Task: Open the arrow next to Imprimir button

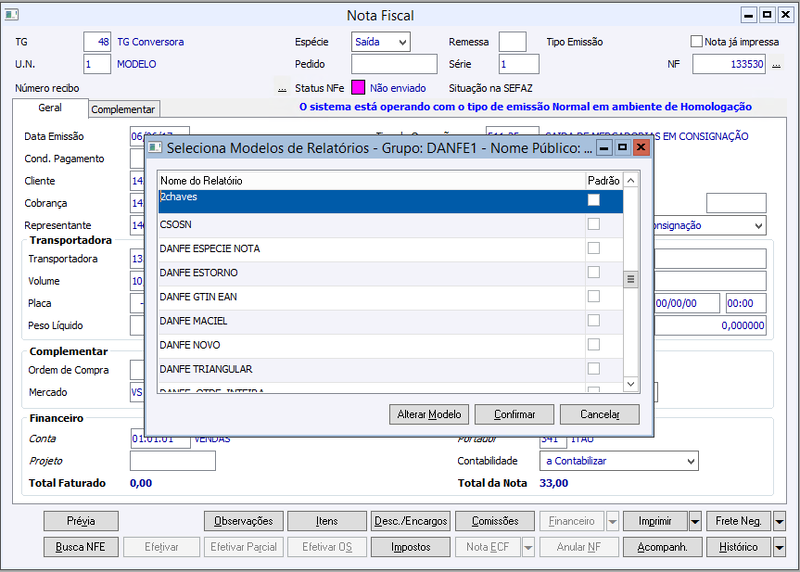Action: pos(695,521)
